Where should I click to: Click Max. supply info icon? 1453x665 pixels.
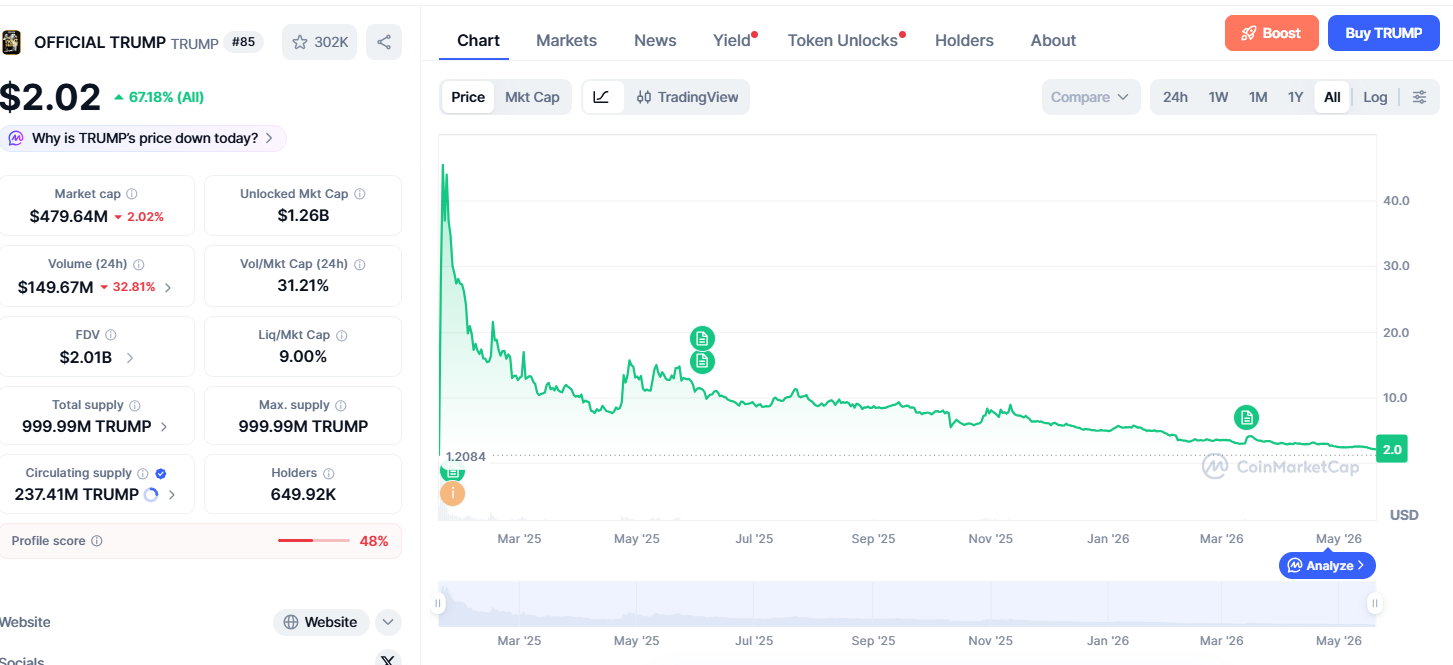[x=341, y=406]
